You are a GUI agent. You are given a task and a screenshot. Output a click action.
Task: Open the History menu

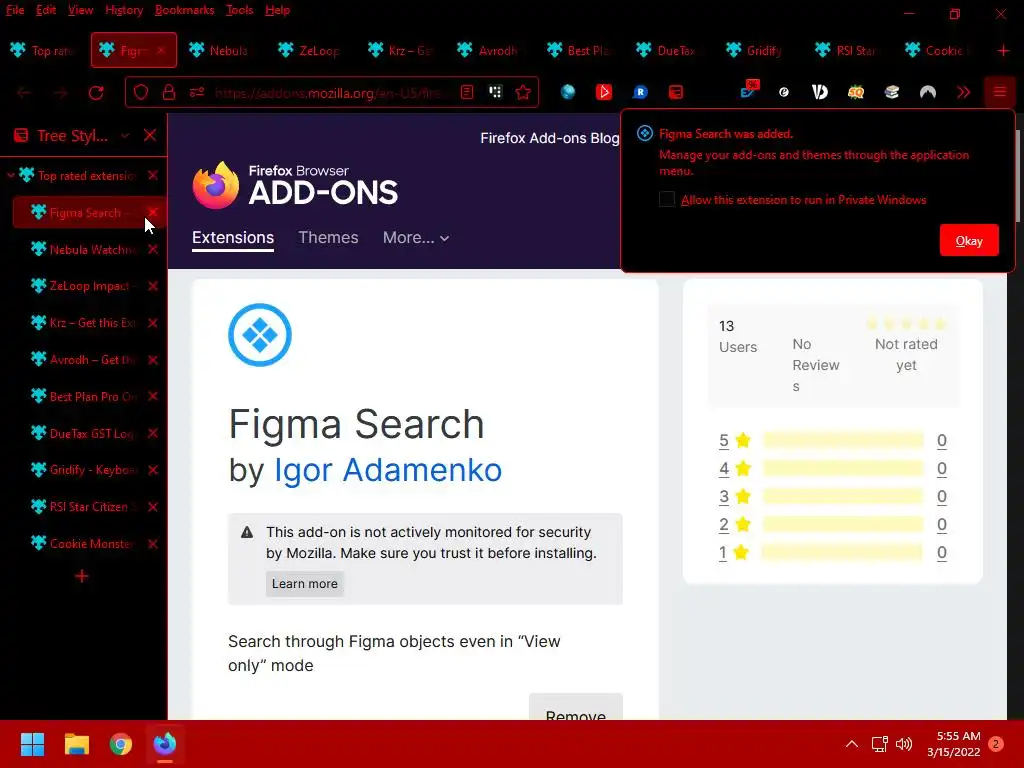click(124, 10)
